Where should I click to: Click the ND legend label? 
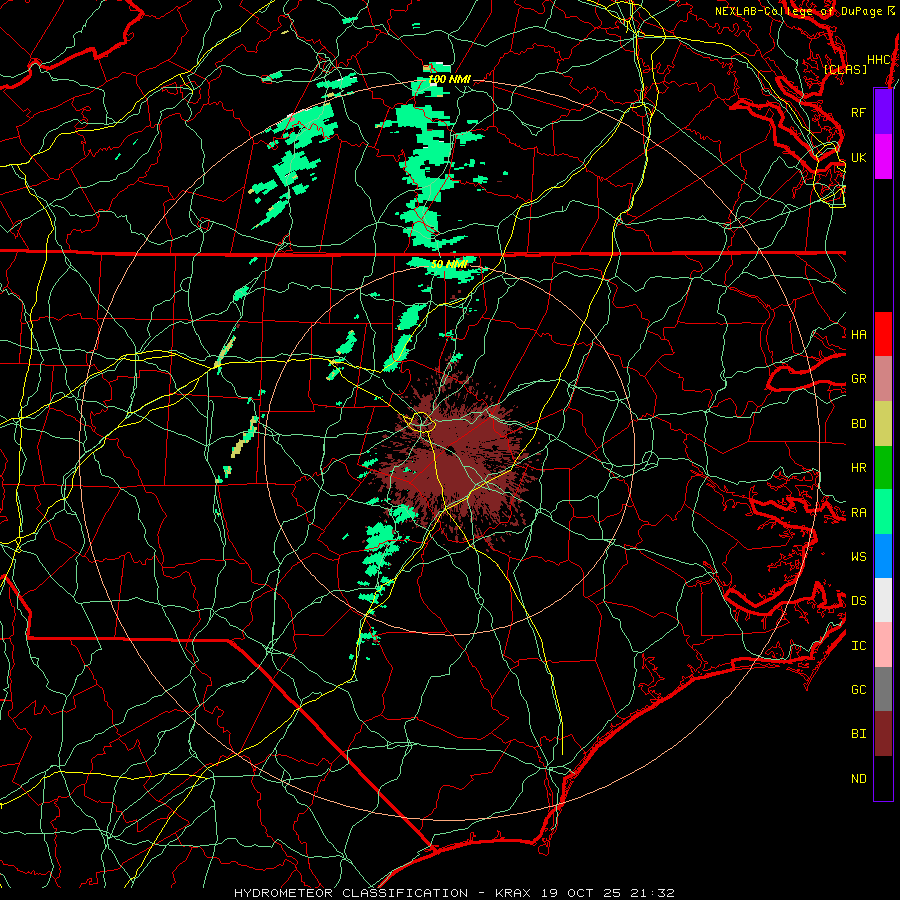pyautogui.click(x=858, y=778)
